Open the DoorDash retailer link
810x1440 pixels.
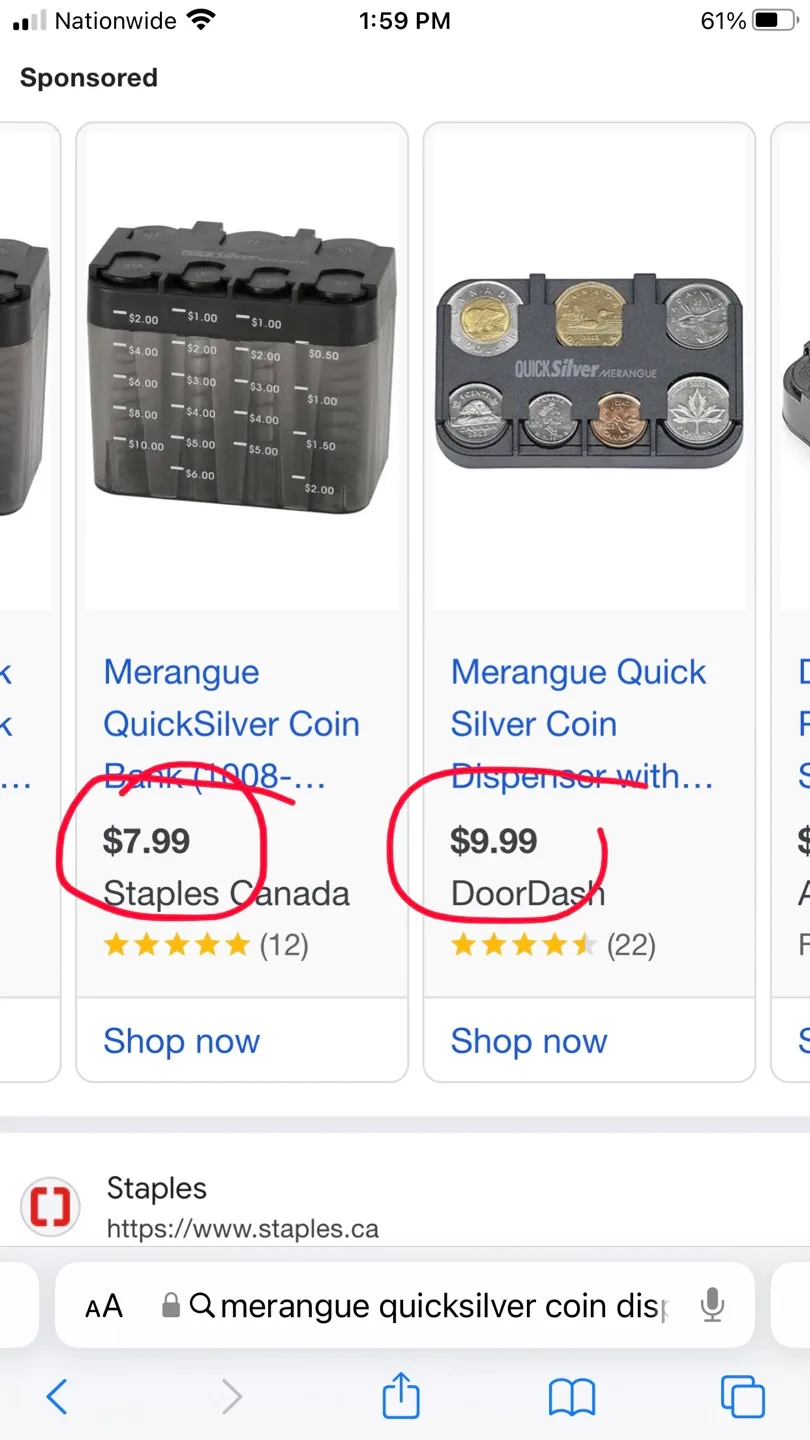tap(525, 893)
